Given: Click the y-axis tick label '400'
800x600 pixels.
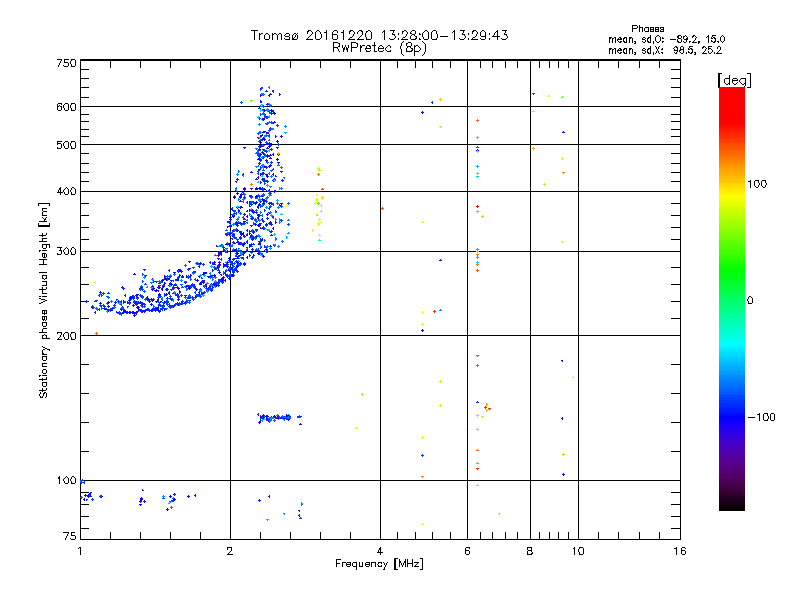Looking at the screenshot, I should point(66,191).
